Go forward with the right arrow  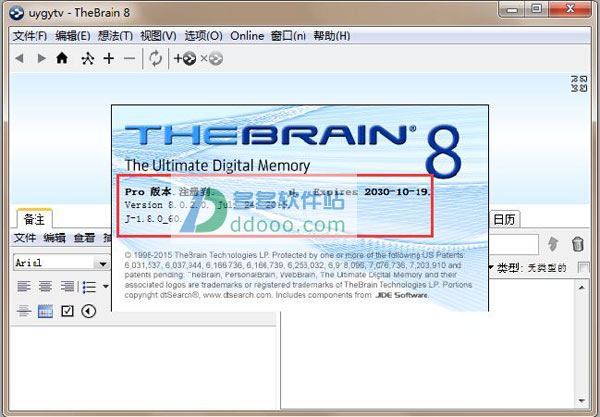pos(41,59)
